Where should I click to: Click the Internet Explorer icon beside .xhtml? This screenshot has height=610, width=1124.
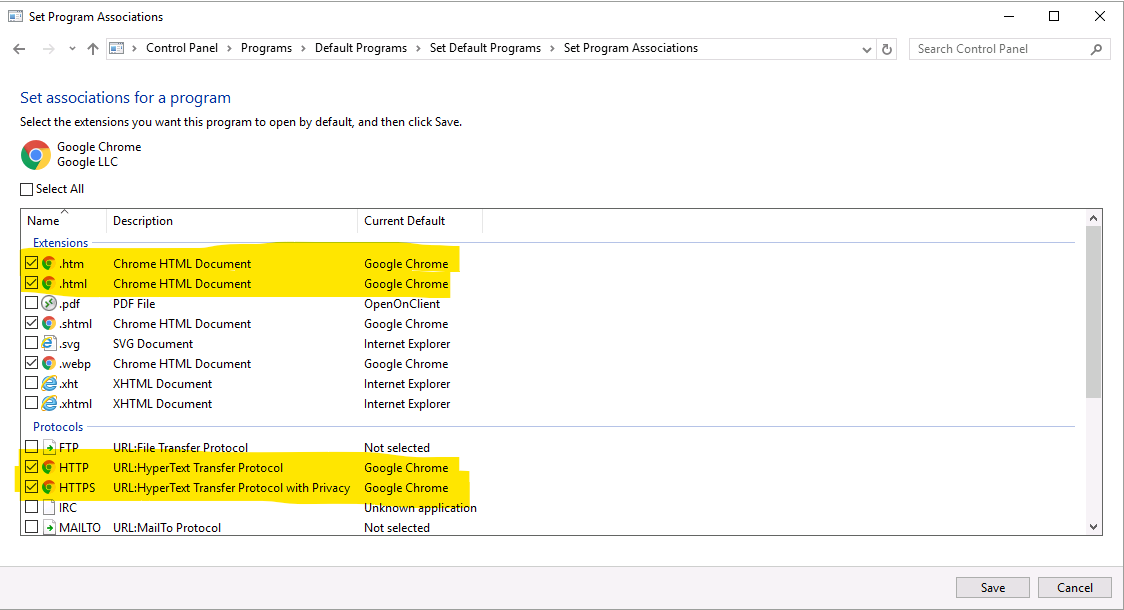click(x=49, y=404)
